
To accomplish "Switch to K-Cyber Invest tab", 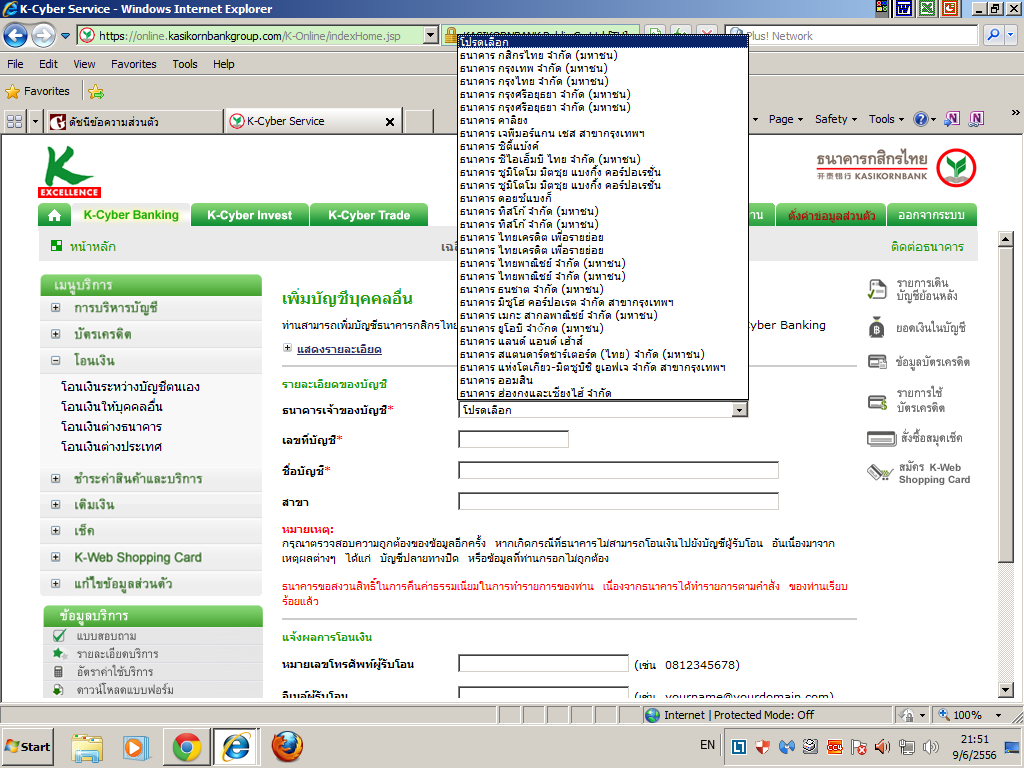I will coord(249,215).
